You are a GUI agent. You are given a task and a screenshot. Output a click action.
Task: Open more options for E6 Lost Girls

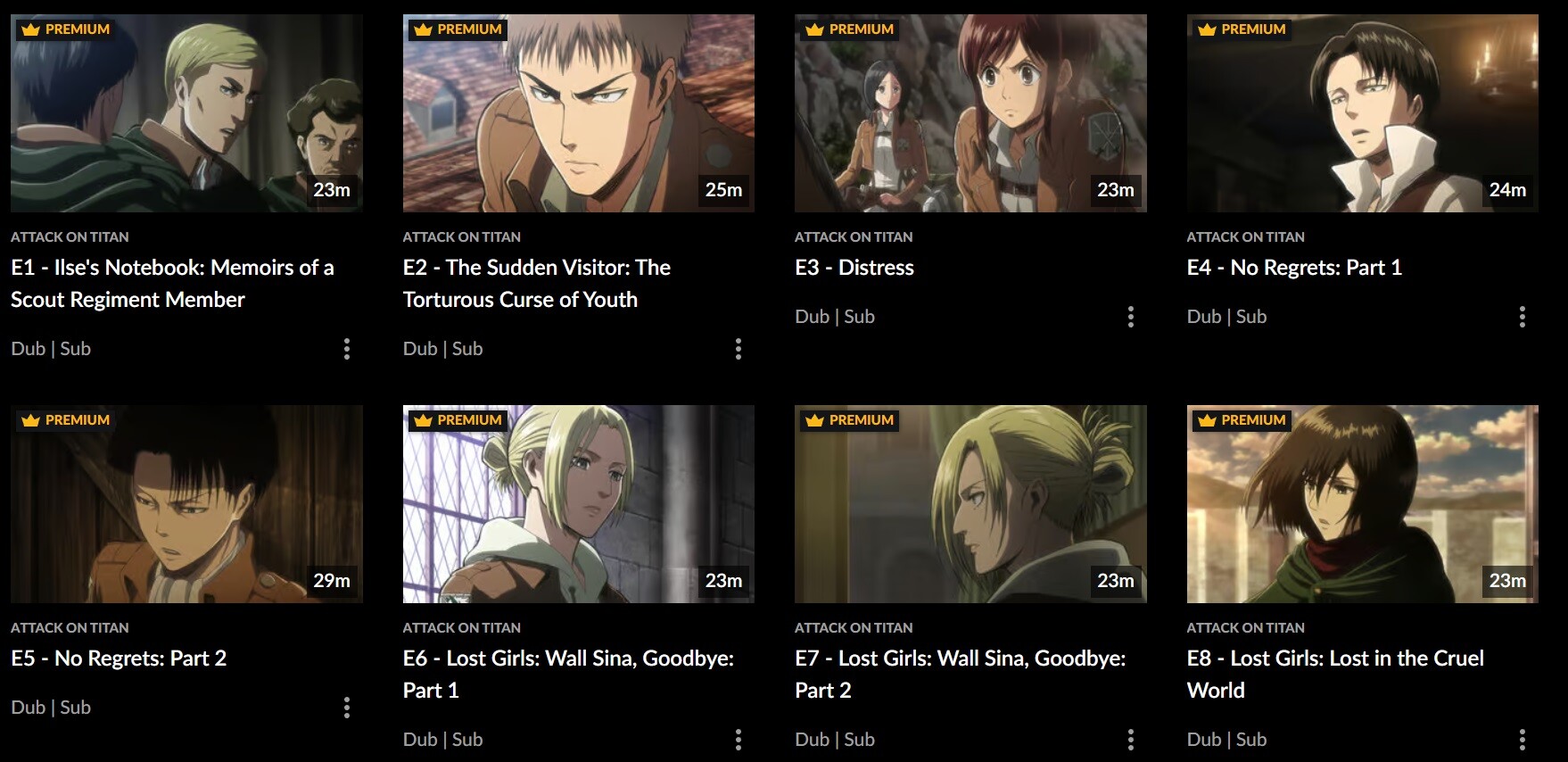click(x=739, y=740)
